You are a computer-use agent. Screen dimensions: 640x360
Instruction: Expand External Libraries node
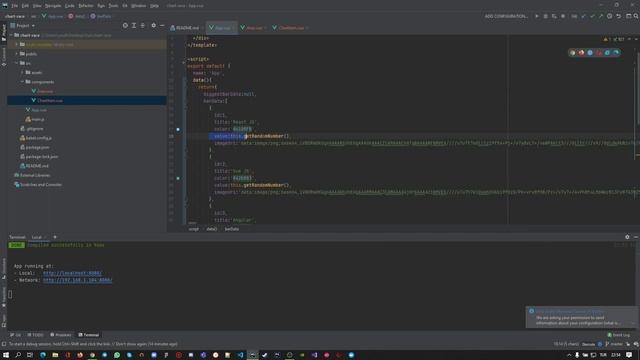coord(11,175)
